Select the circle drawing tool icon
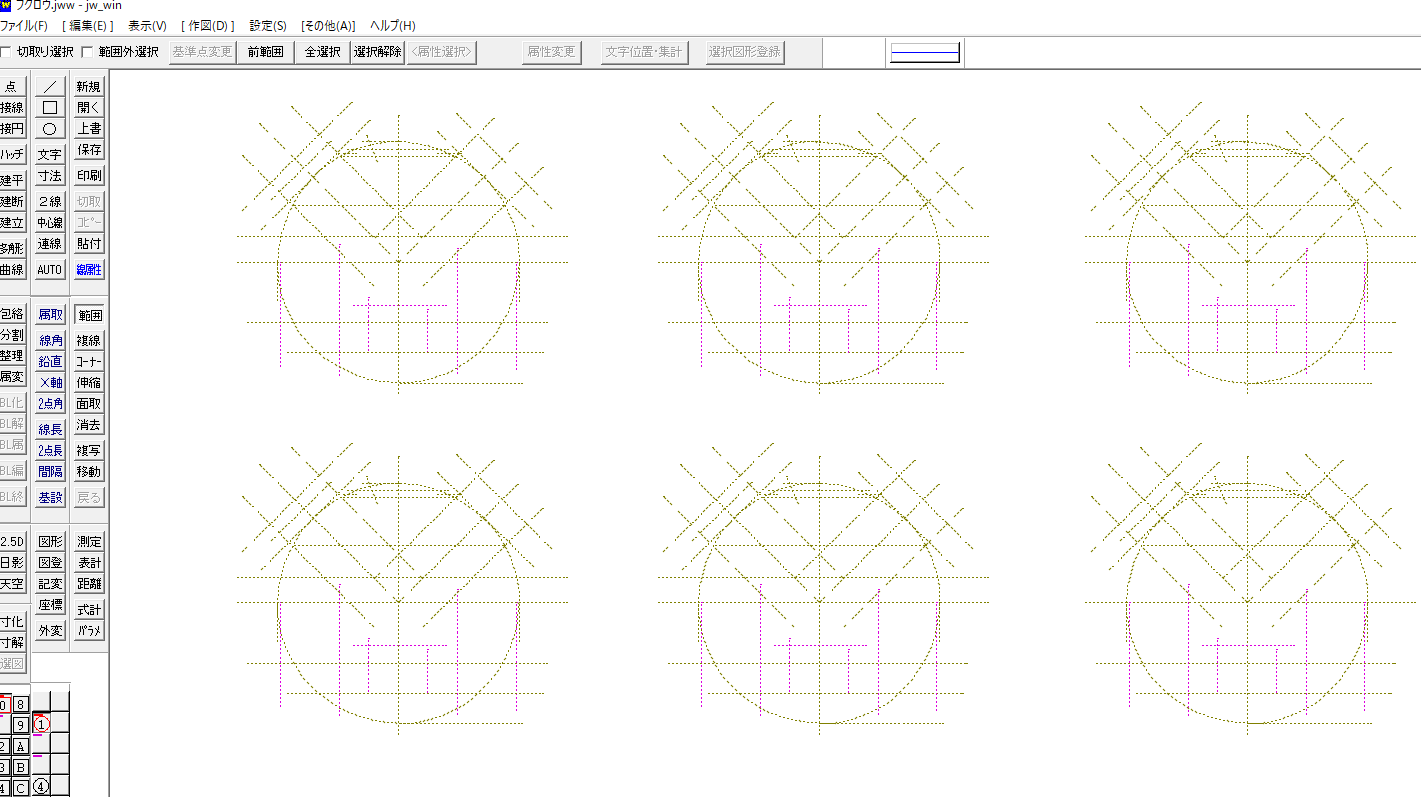1421x797 pixels. tap(50, 128)
